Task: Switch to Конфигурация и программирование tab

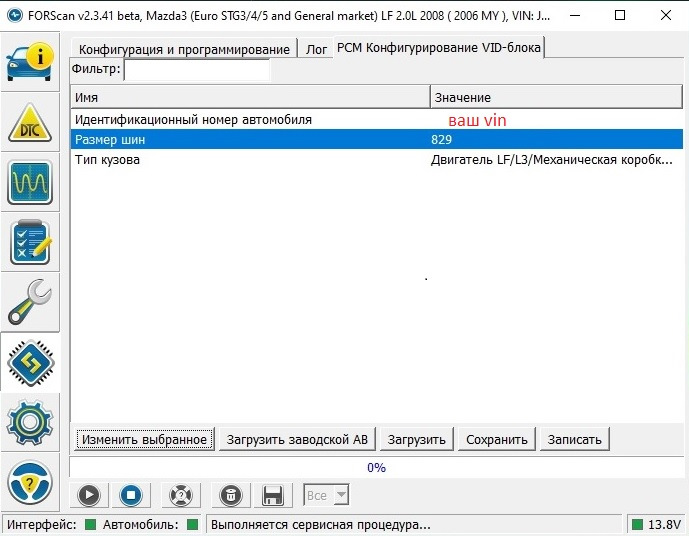Action: pyautogui.click(x=184, y=49)
